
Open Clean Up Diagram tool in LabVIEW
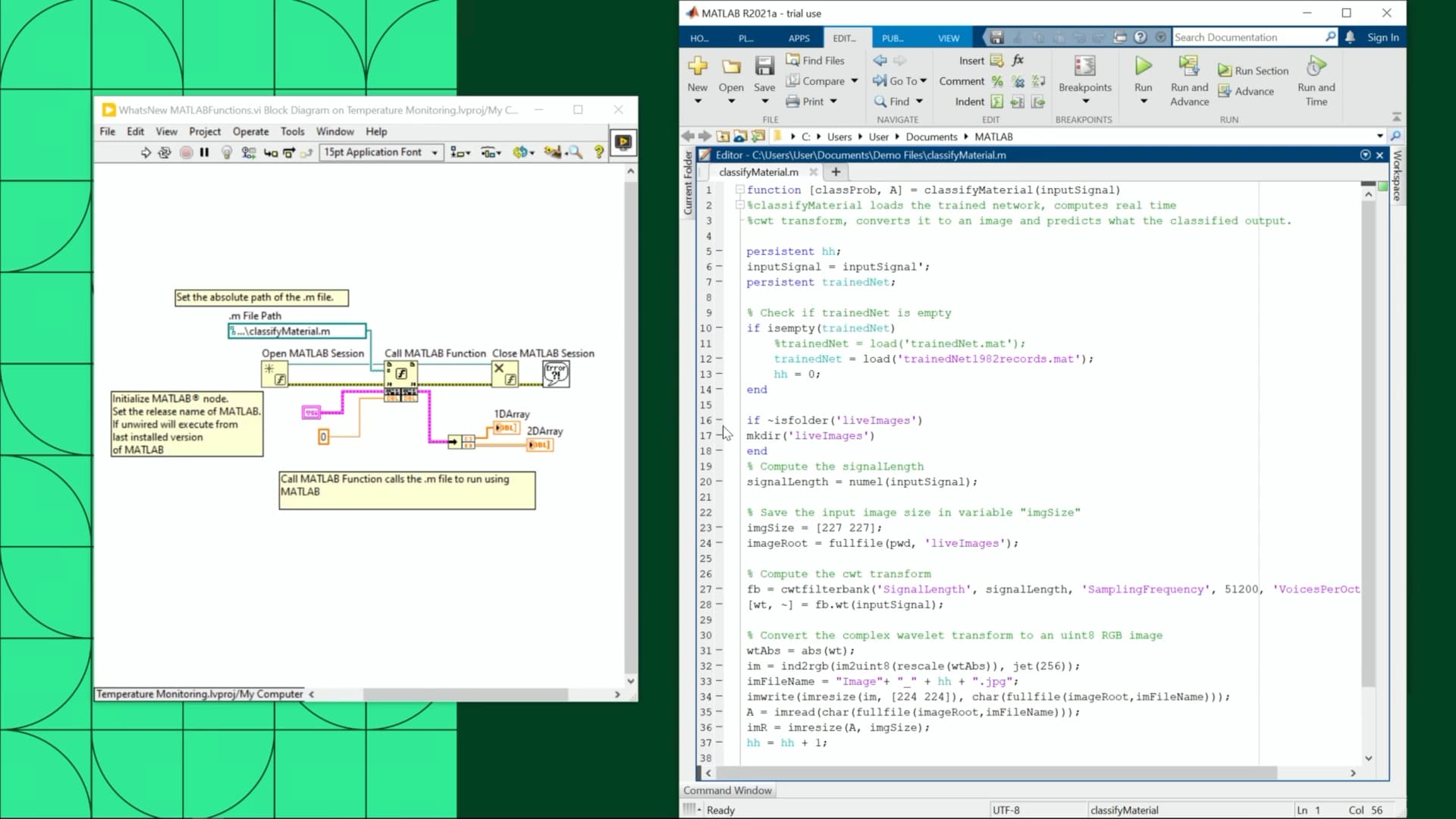(x=552, y=152)
